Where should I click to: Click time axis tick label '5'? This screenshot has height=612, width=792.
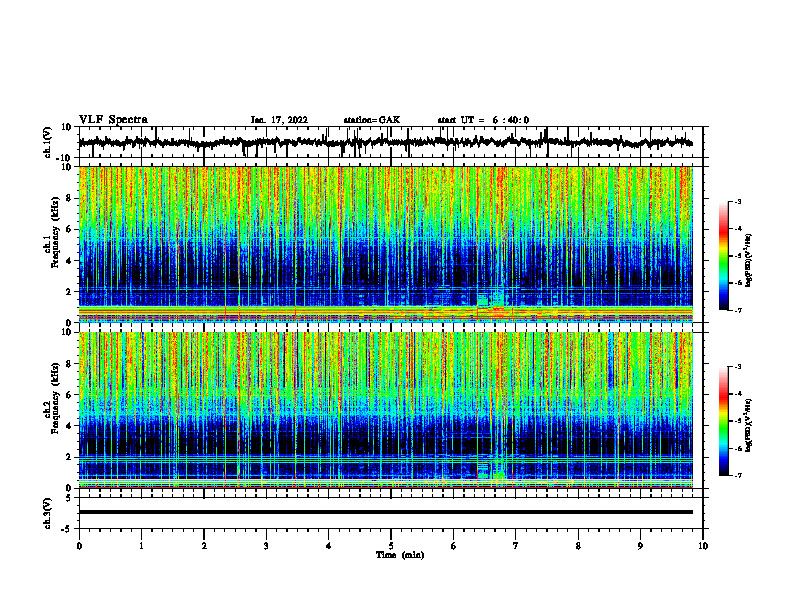(391, 546)
